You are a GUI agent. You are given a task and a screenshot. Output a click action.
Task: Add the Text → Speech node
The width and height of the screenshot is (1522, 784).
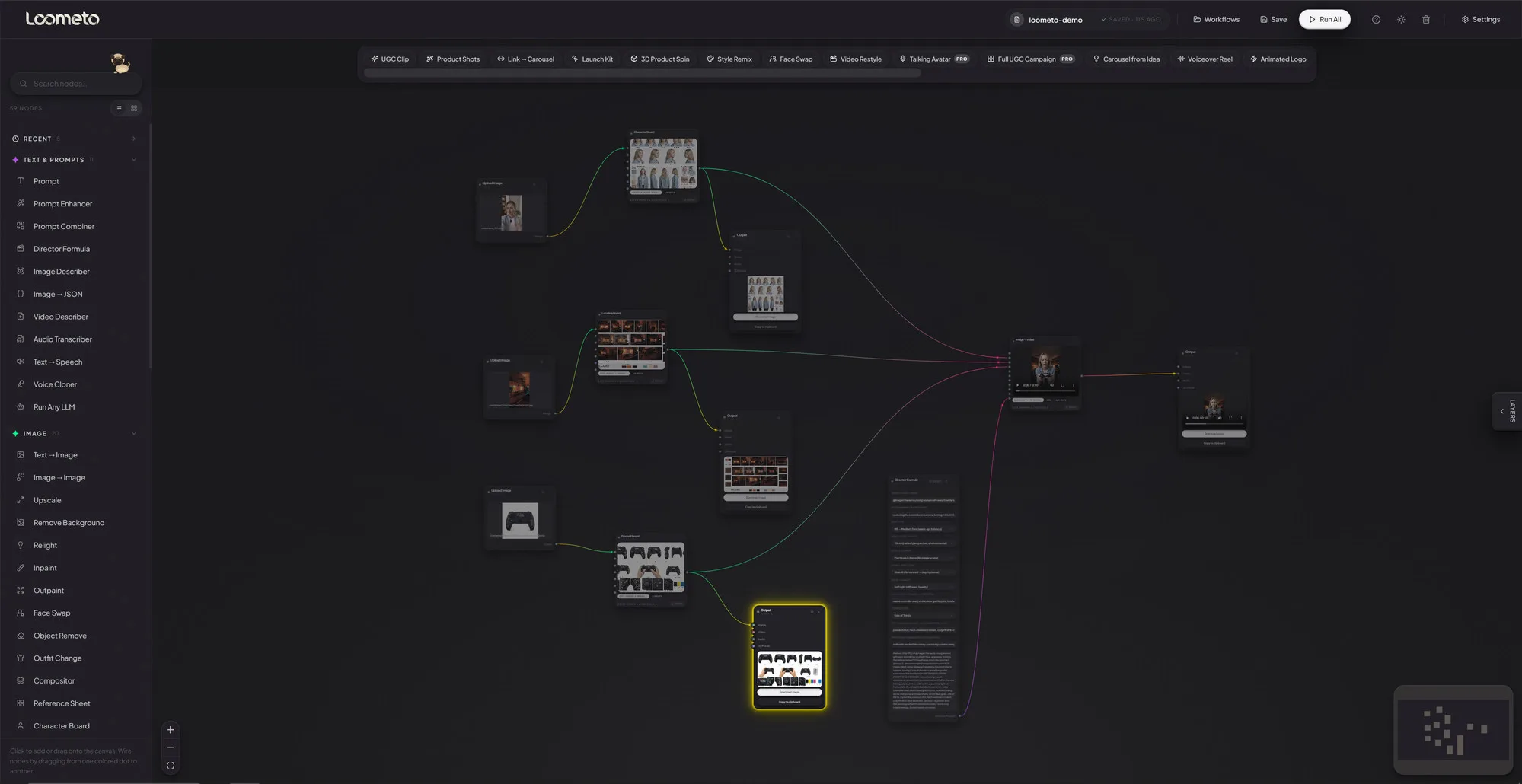(75, 362)
